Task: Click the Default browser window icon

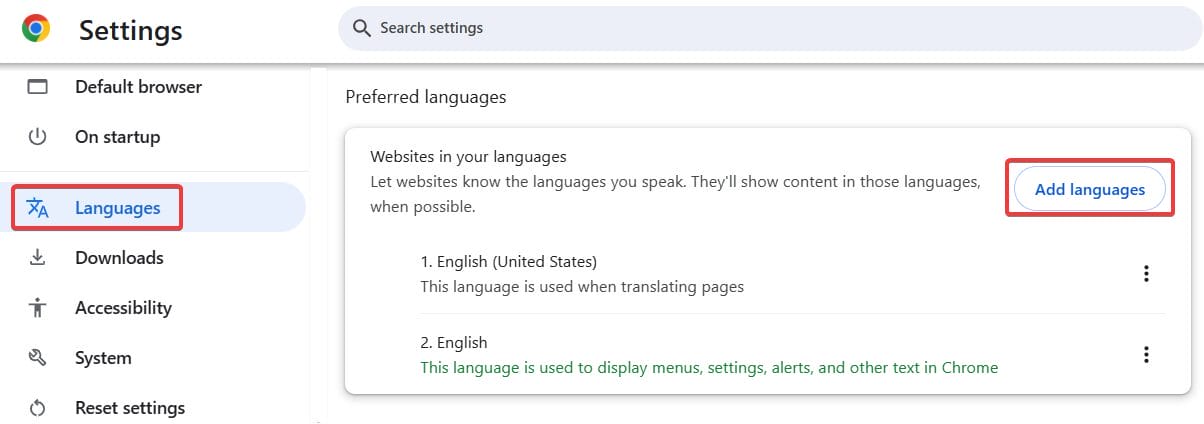Action: point(38,87)
